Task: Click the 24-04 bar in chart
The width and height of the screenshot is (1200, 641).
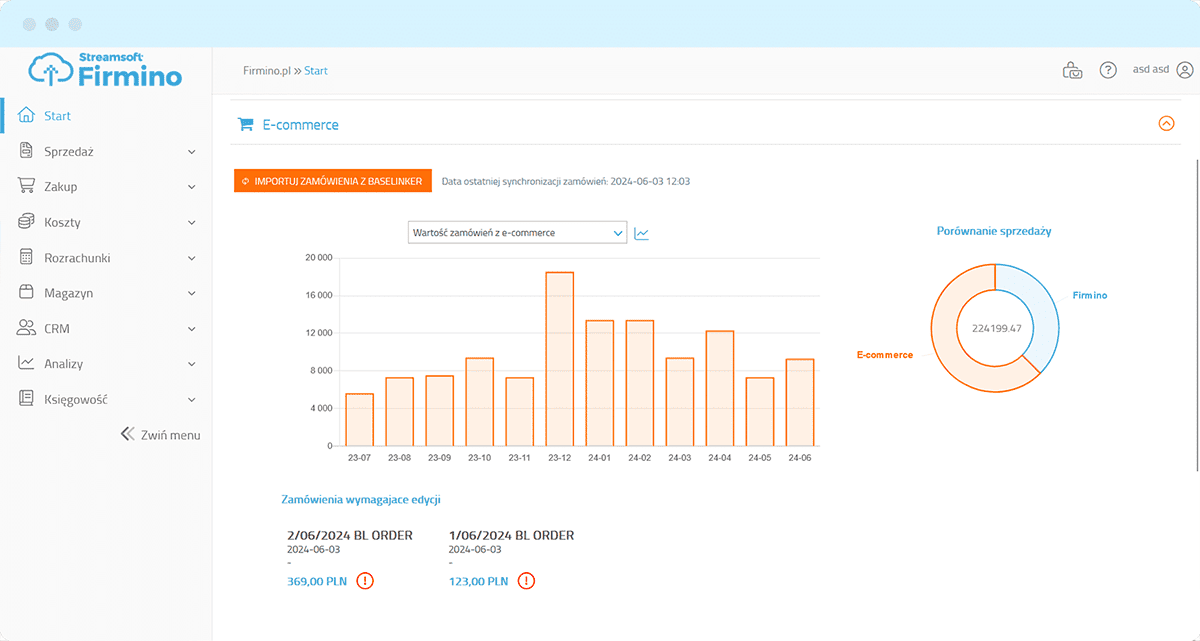Action: click(x=720, y=388)
